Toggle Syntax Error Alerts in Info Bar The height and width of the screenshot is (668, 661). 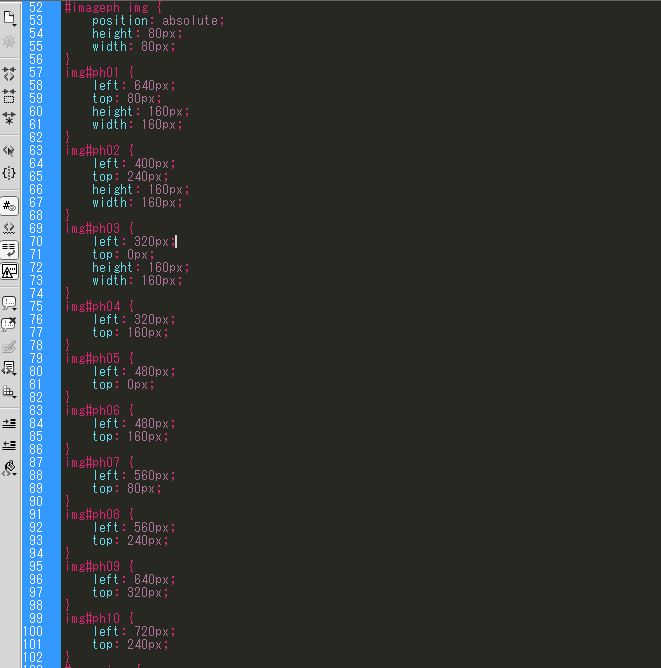coord(9,271)
